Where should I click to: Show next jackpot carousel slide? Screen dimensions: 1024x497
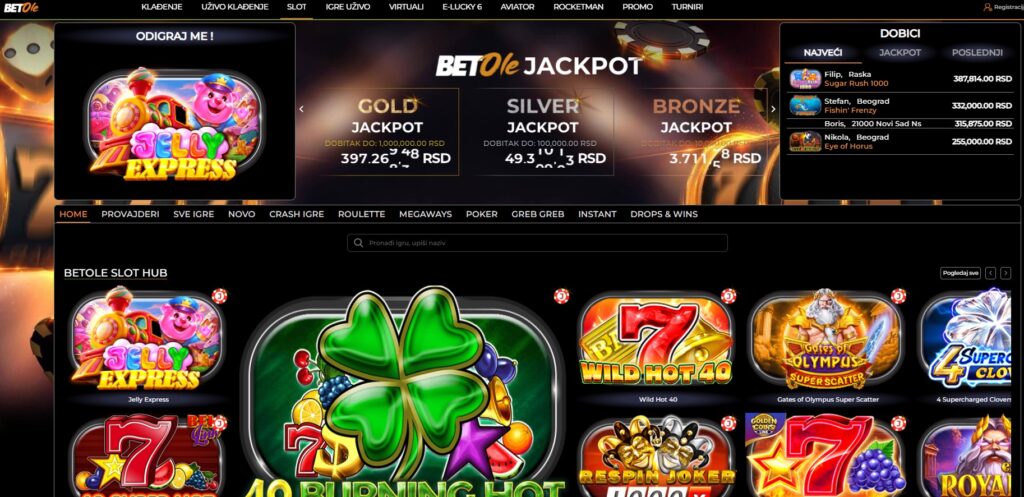(x=773, y=109)
